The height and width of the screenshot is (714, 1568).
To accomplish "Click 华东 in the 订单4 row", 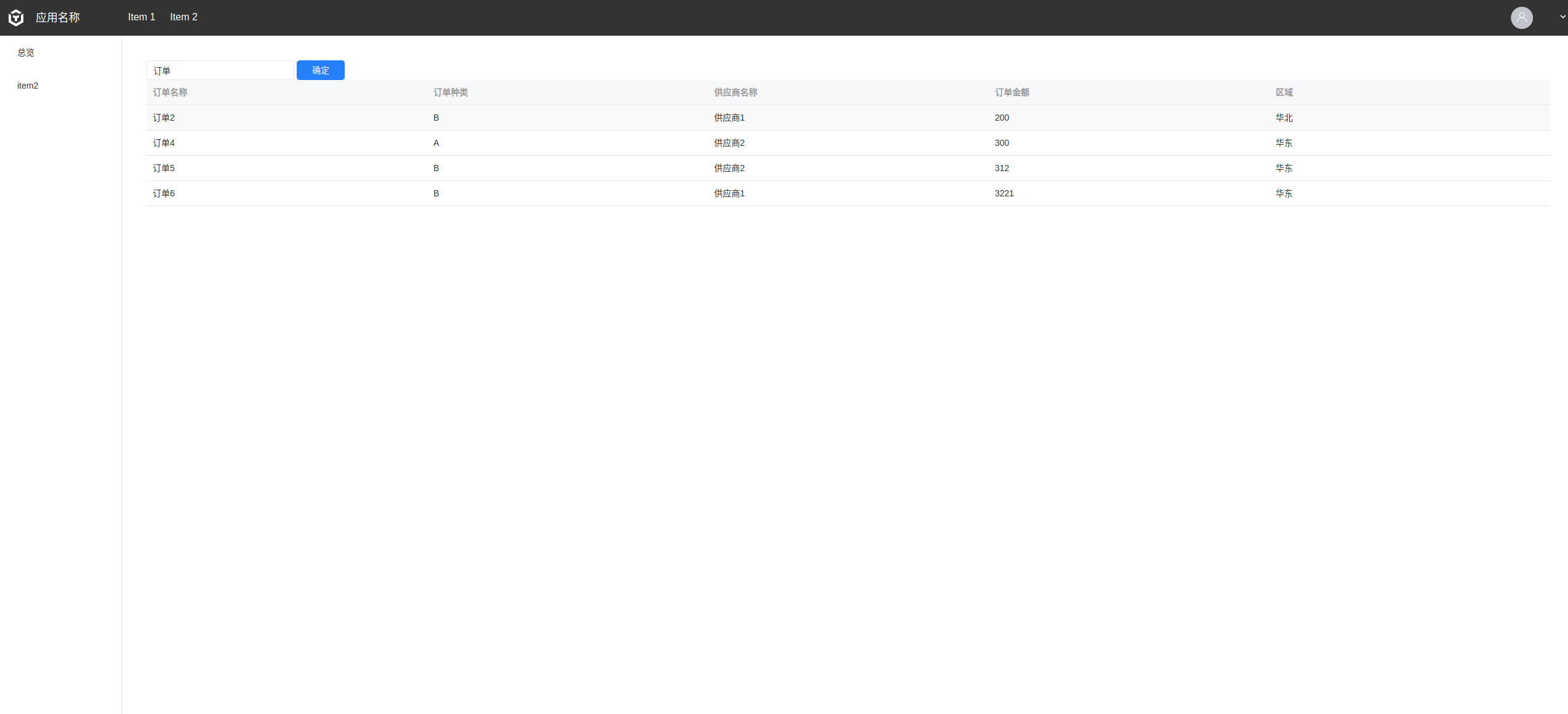I will click(x=1284, y=143).
